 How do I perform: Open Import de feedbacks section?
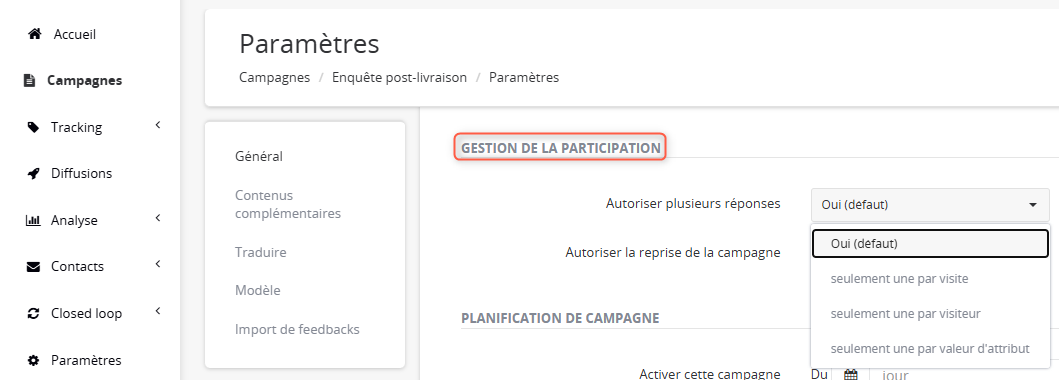297,330
